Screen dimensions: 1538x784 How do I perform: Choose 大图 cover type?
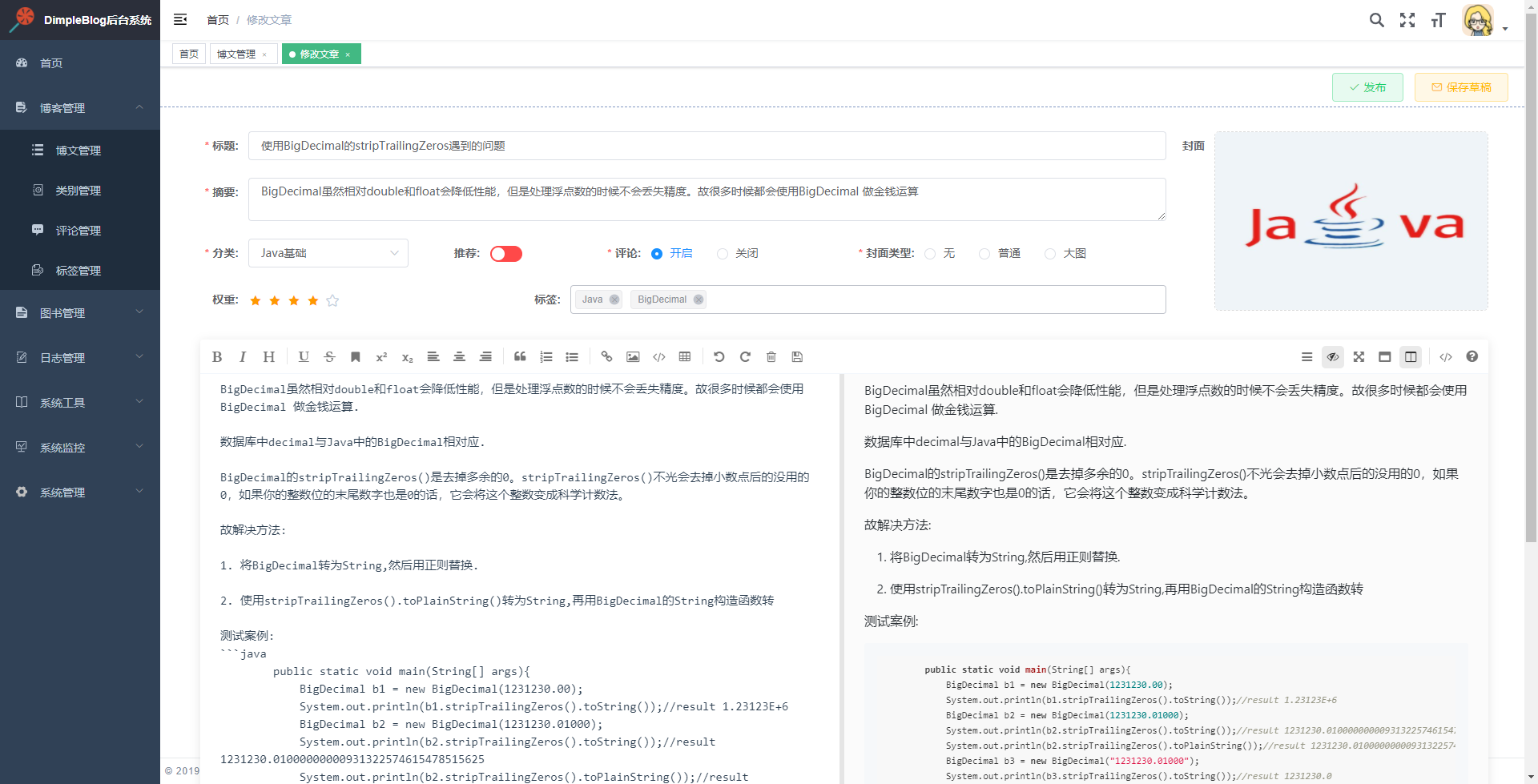click(x=1065, y=253)
